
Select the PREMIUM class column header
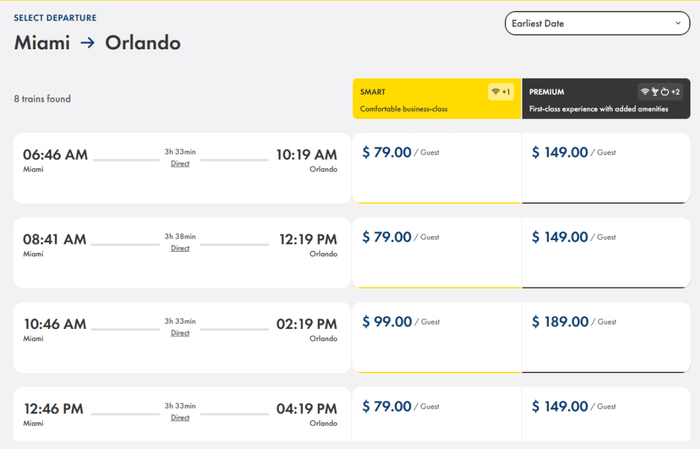[x=606, y=99]
